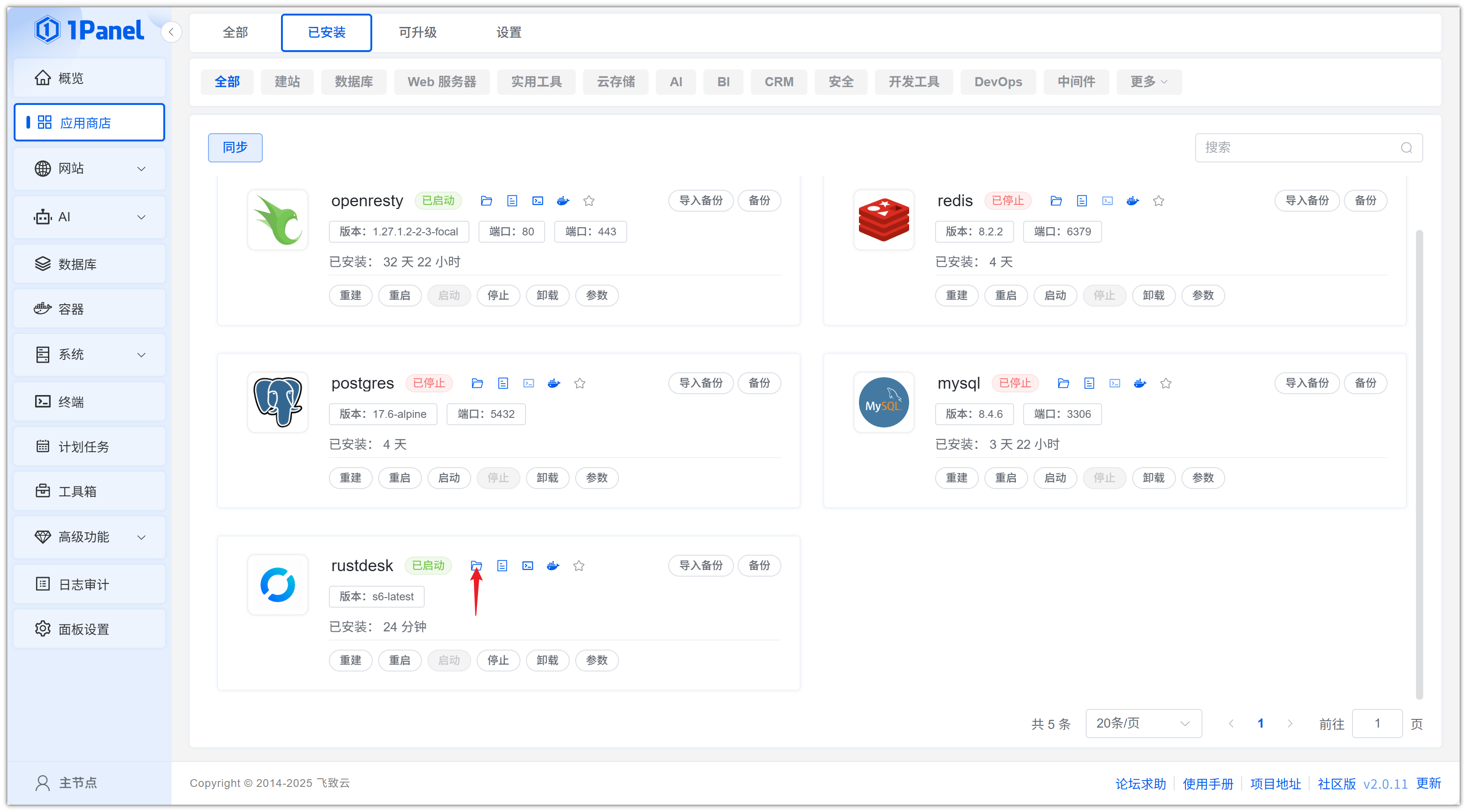Screen dimensions: 1467x812
Task: Open the 20条/页 page size dropdown
Action: (1143, 723)
